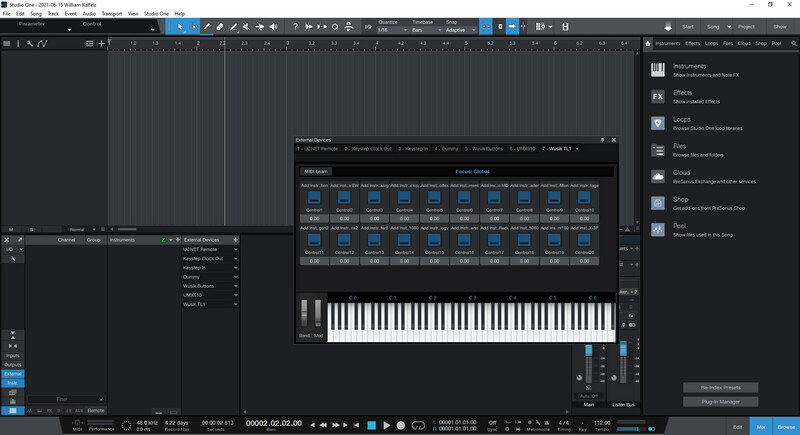
Task: Expand the Keystep Clock Out device arrow
Action: [236, 259]
